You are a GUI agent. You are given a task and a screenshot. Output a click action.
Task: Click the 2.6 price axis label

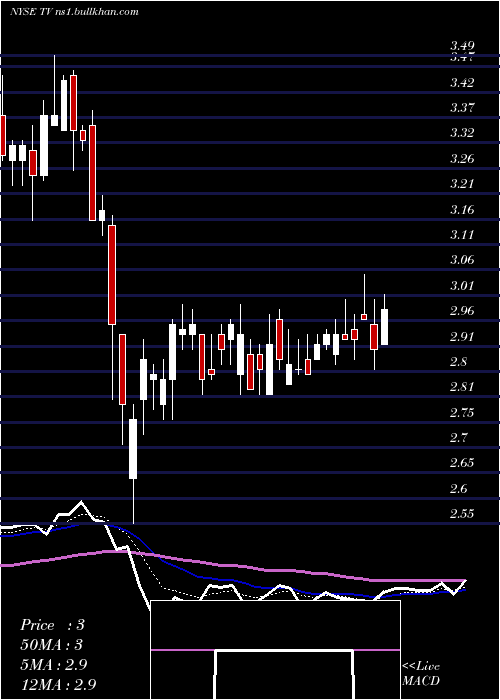click(458, 488)
